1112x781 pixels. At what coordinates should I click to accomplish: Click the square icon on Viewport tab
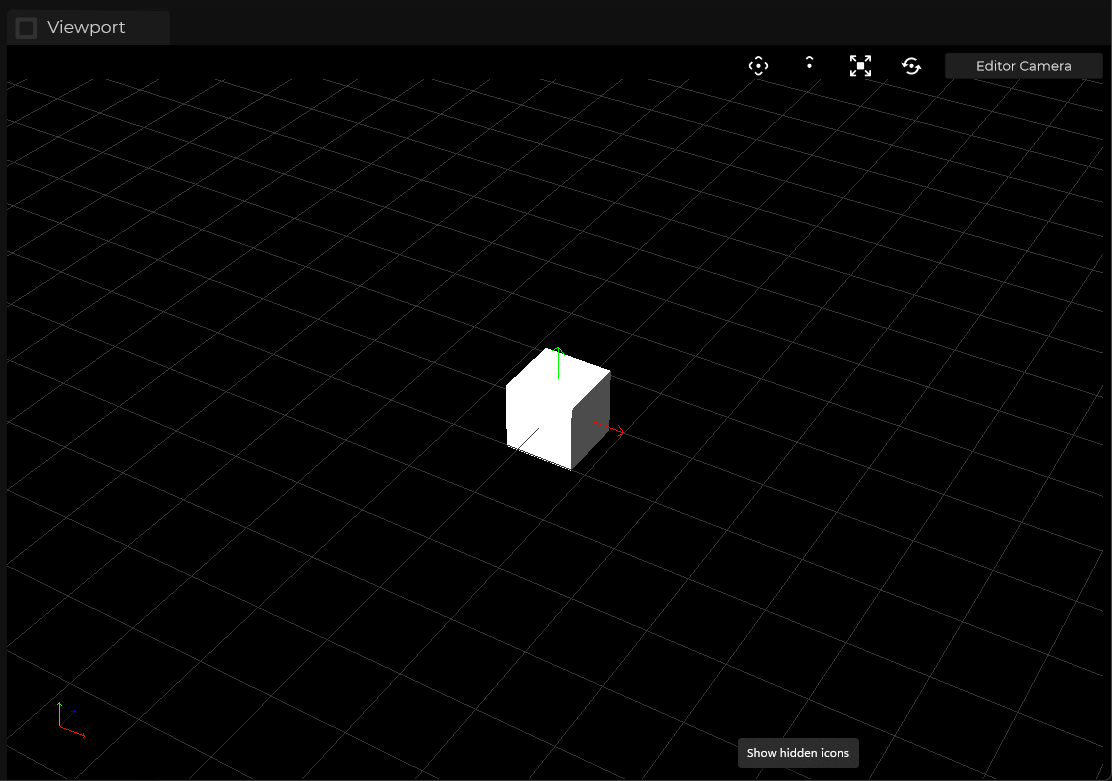point(27,28)
